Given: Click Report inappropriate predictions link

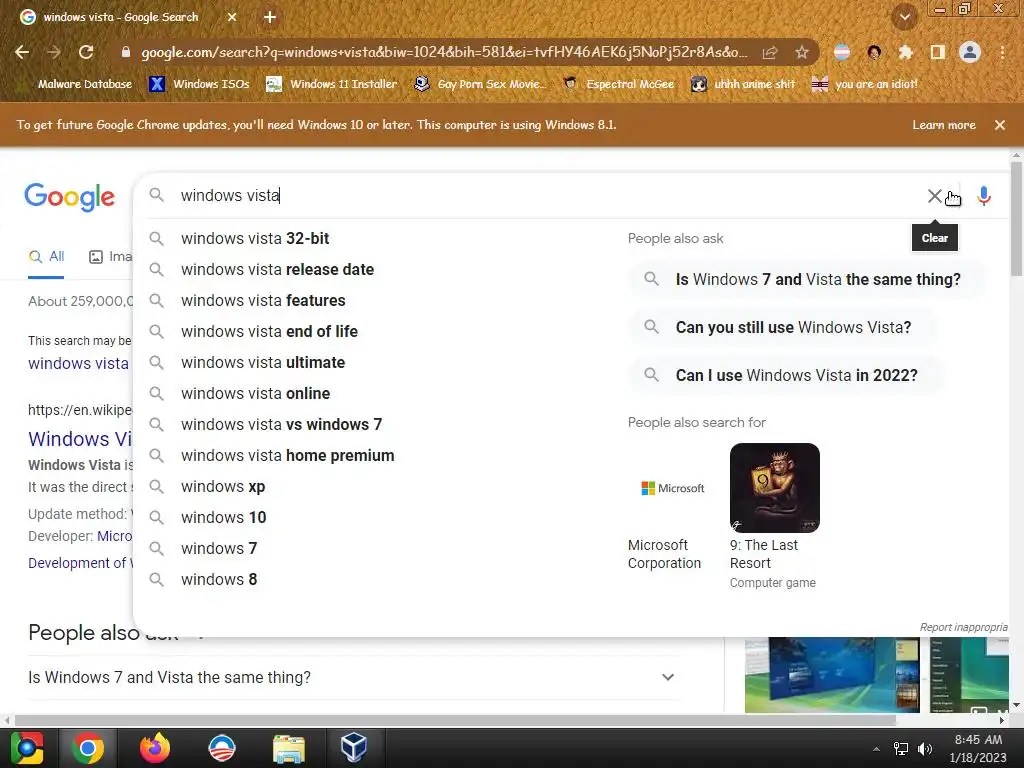Looking at the screenshot, I should tap(963, 627).
